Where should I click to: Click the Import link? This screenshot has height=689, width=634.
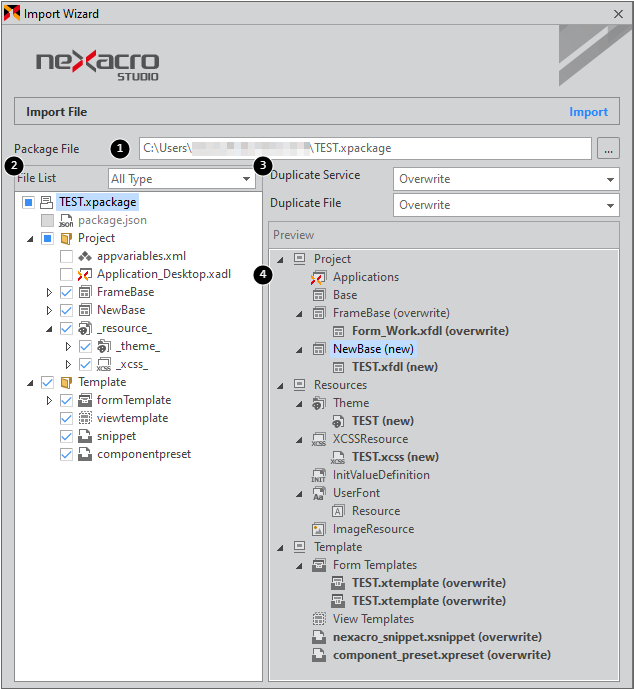coord(588,112)
